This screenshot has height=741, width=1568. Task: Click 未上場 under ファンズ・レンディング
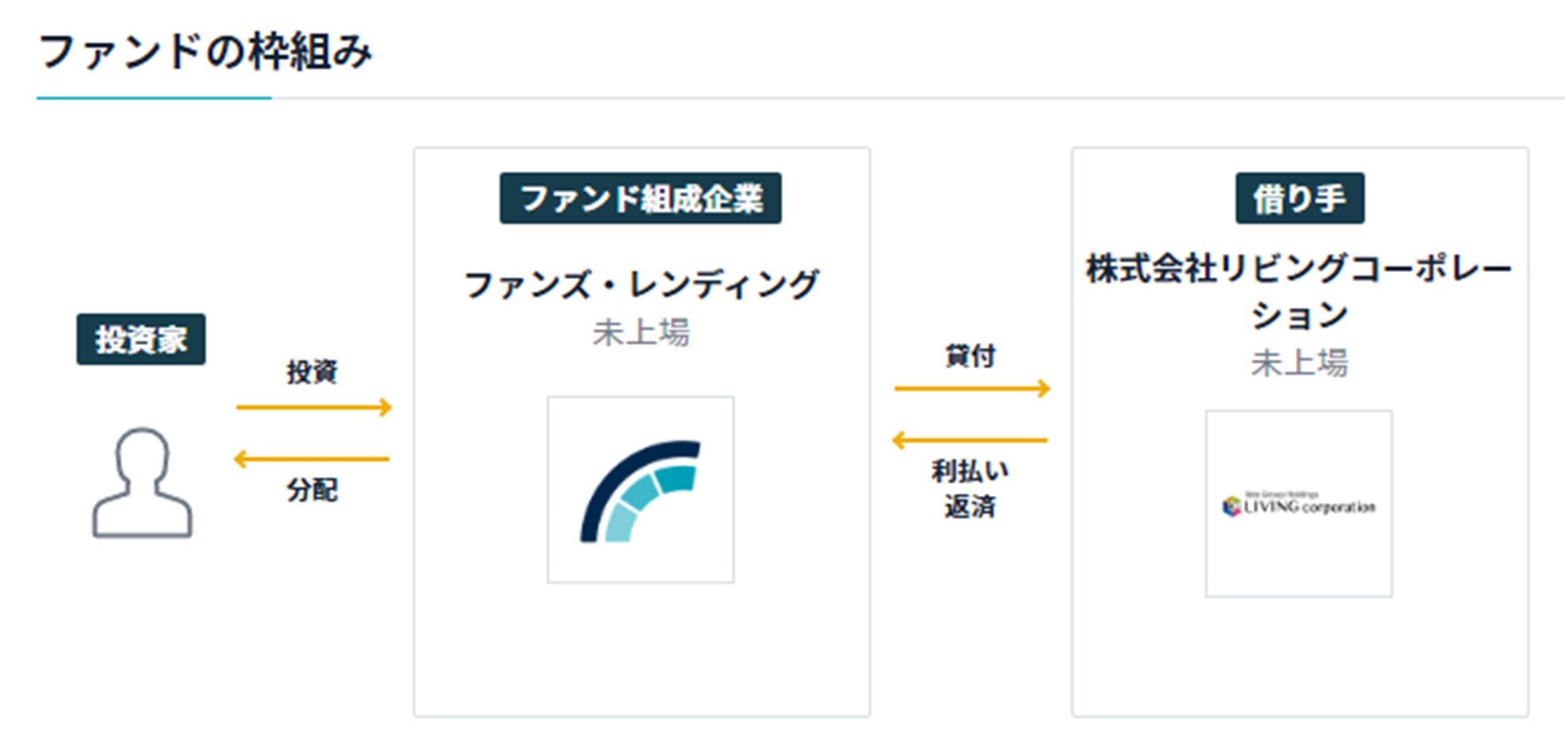(640, 332)
